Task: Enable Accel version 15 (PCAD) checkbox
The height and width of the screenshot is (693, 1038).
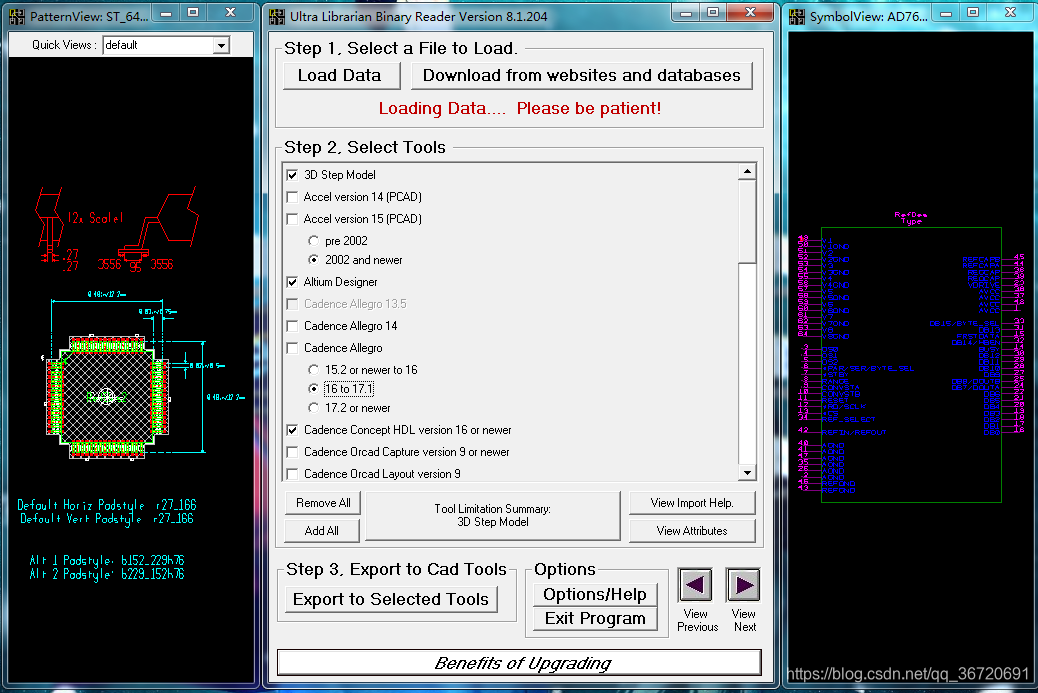Action: point(293,219)
